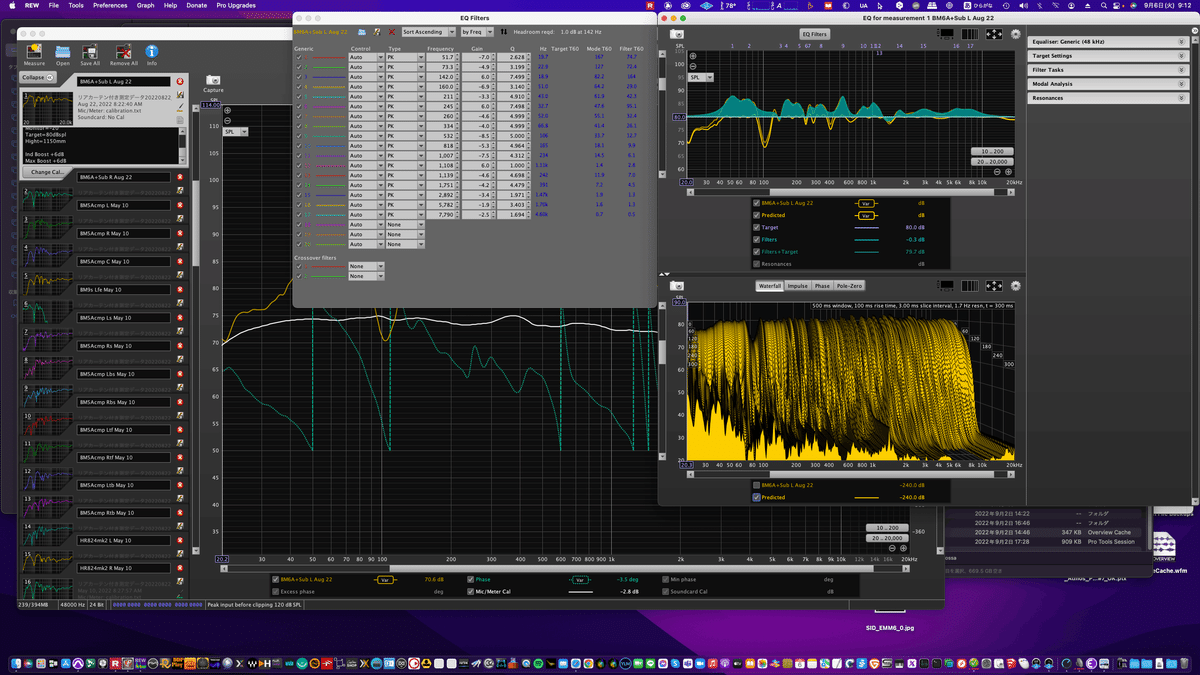The width and height of the screenshot is (1200, 675).
Task: Click the fit-to-data arrows icon in EQ graph
Action: coord(993,33)
